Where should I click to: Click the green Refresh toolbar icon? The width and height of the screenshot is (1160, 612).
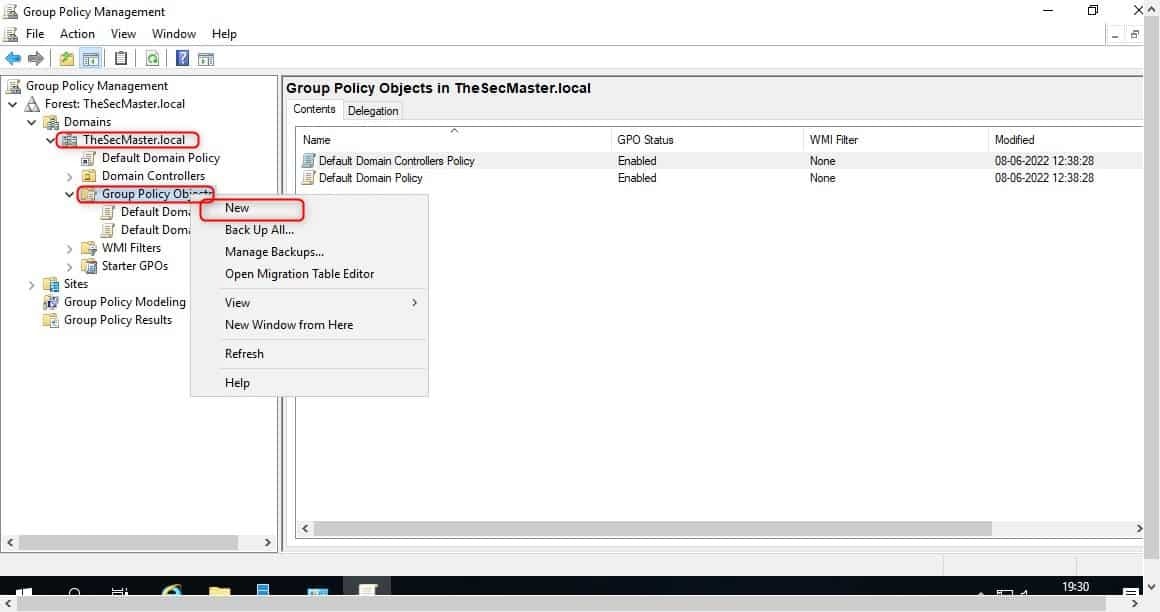152,58
